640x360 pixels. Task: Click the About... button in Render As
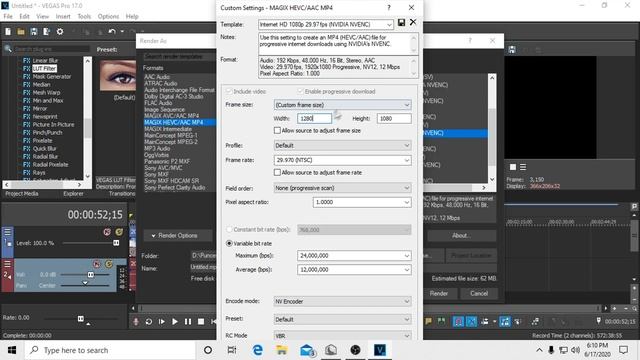coord(461,236)
